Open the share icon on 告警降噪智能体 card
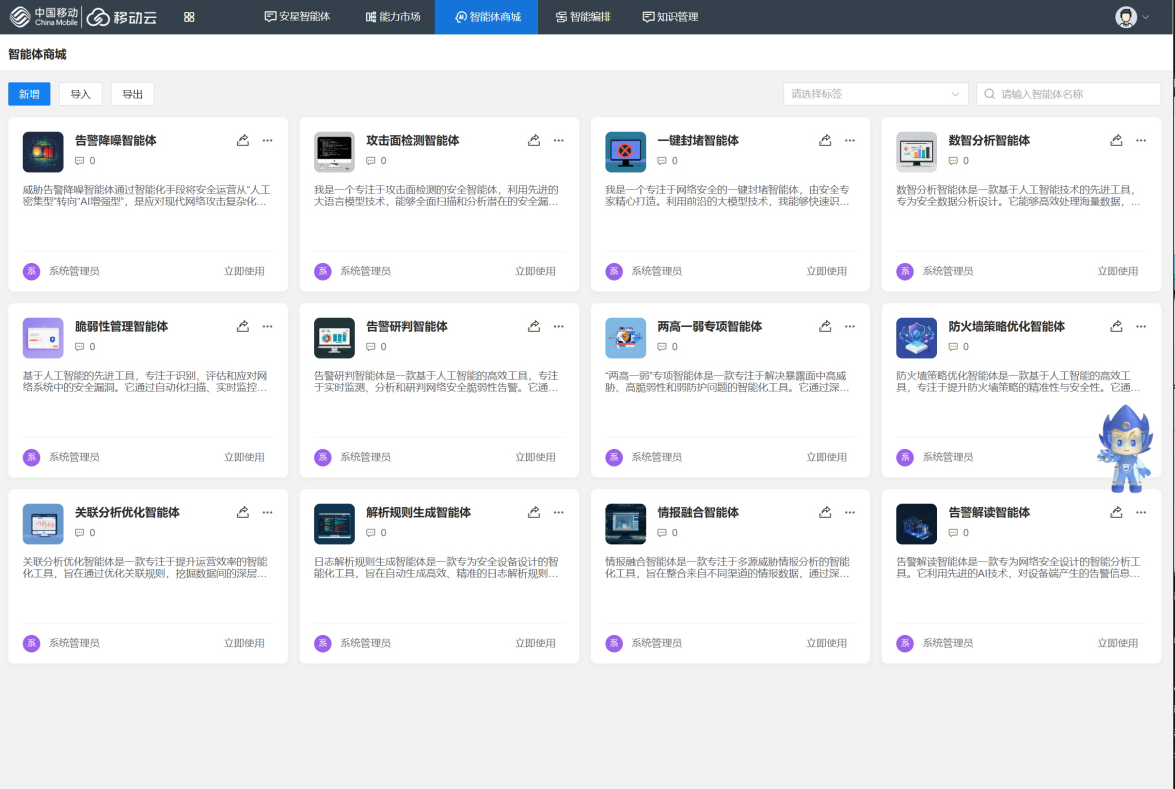1175x789 pixels. pos(242,141)
